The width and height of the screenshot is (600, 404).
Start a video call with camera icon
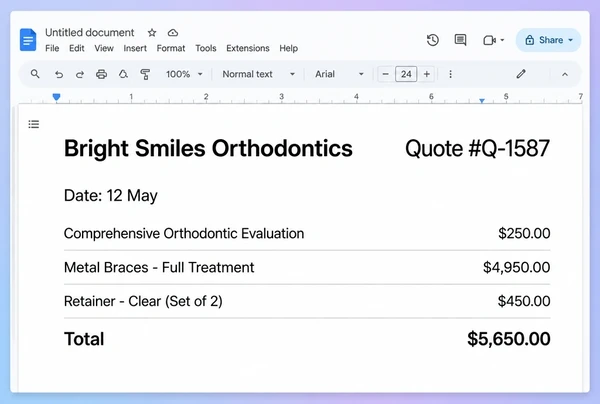click(490, 40)
